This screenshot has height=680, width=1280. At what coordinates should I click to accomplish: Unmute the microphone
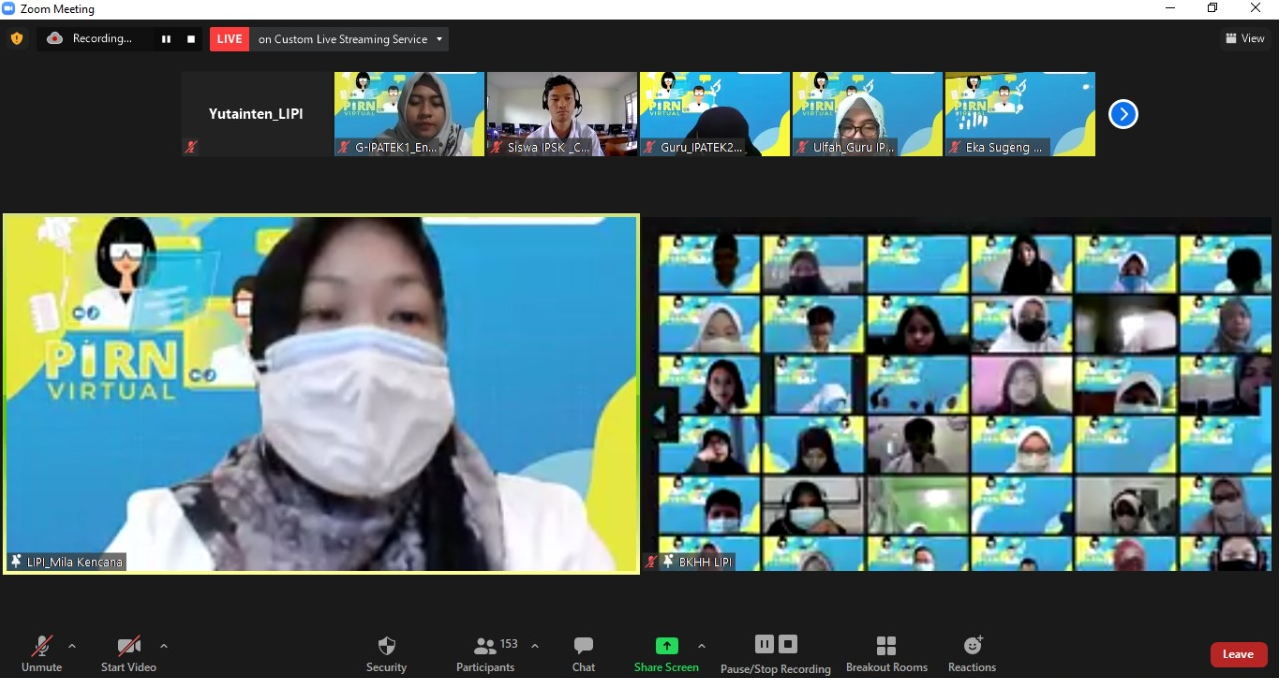(x=42, y=653)
